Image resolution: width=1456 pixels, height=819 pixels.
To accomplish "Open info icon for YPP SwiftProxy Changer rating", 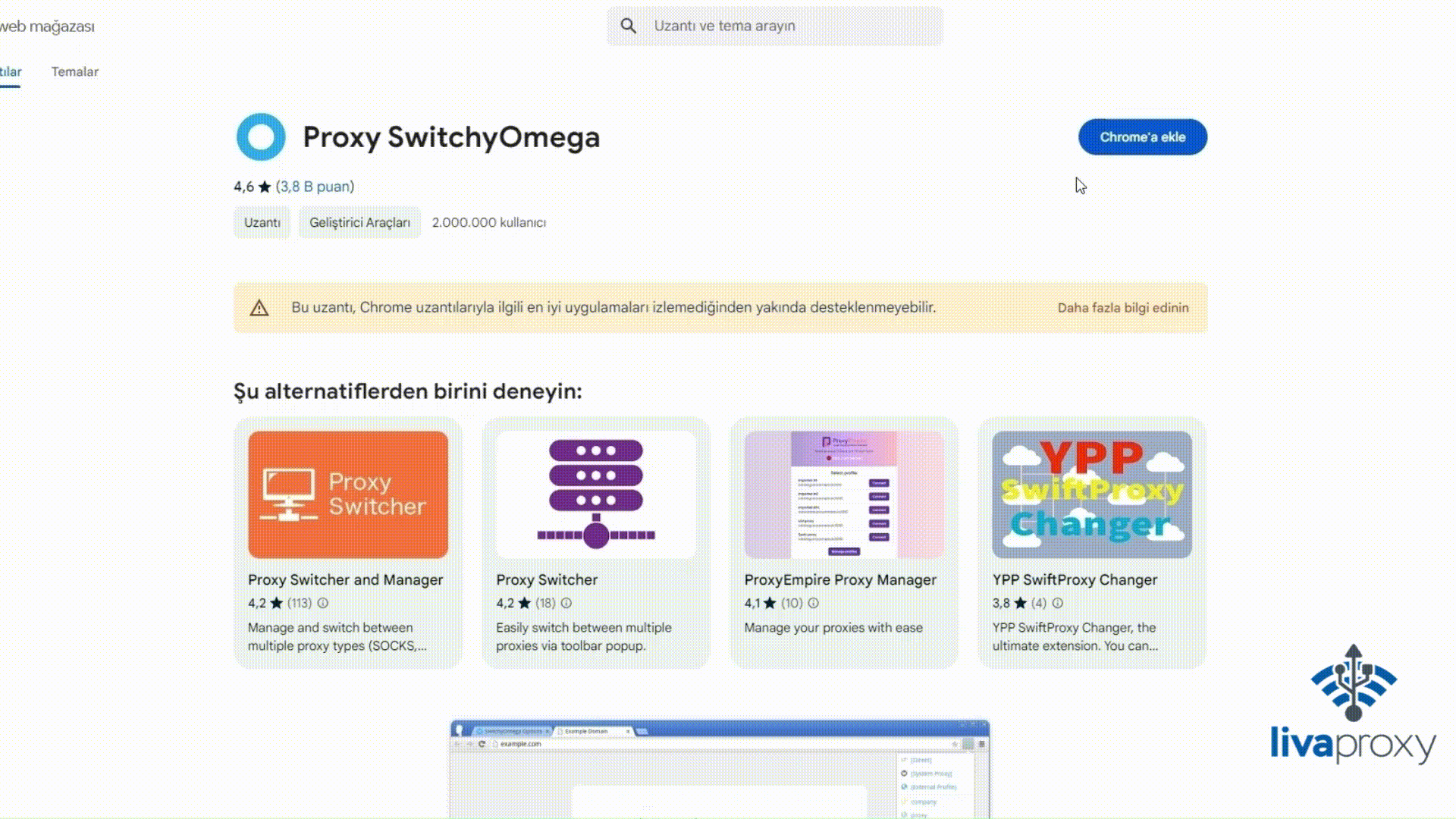I will 1058,603.
